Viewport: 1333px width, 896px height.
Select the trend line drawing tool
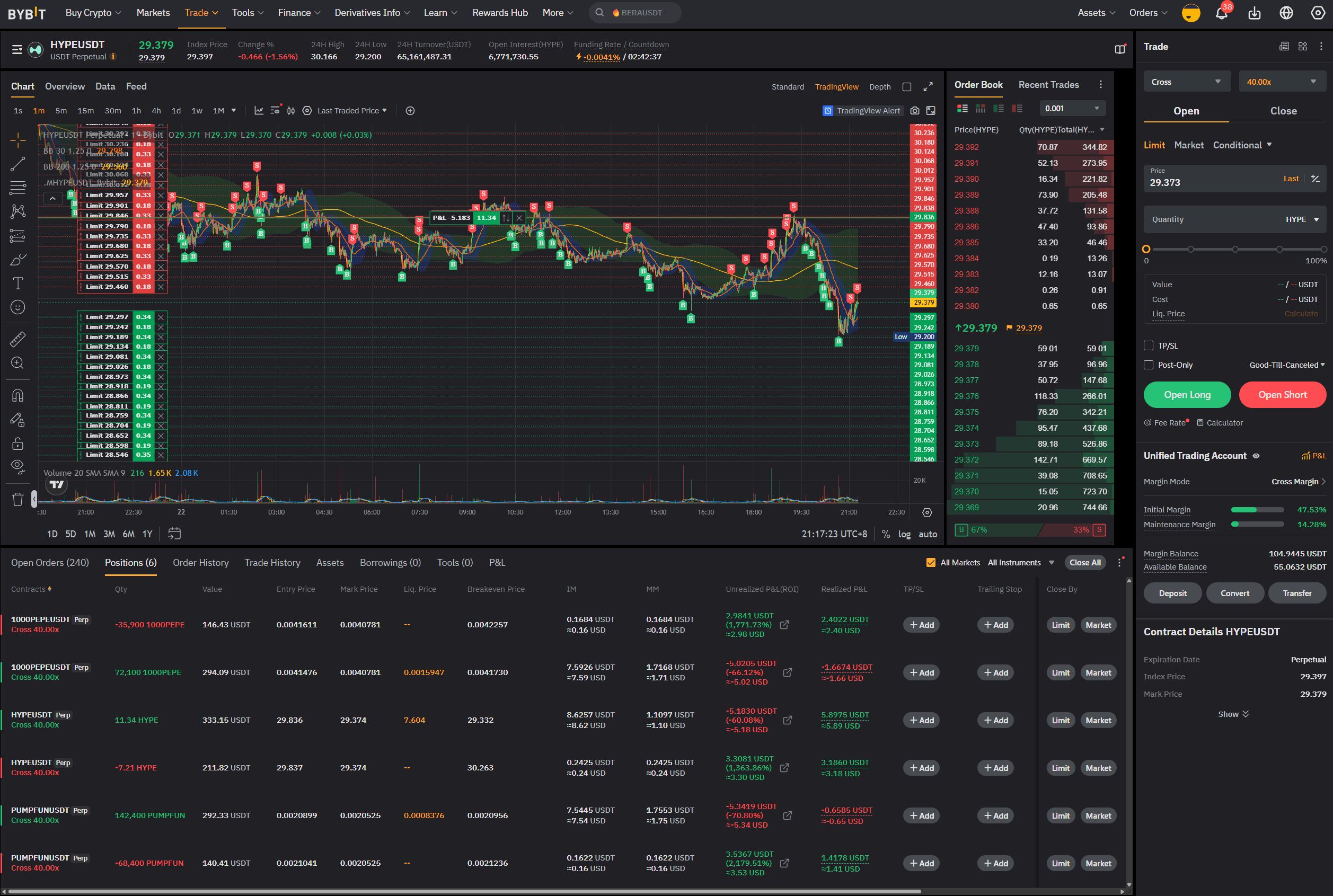(x=17, y=164)
